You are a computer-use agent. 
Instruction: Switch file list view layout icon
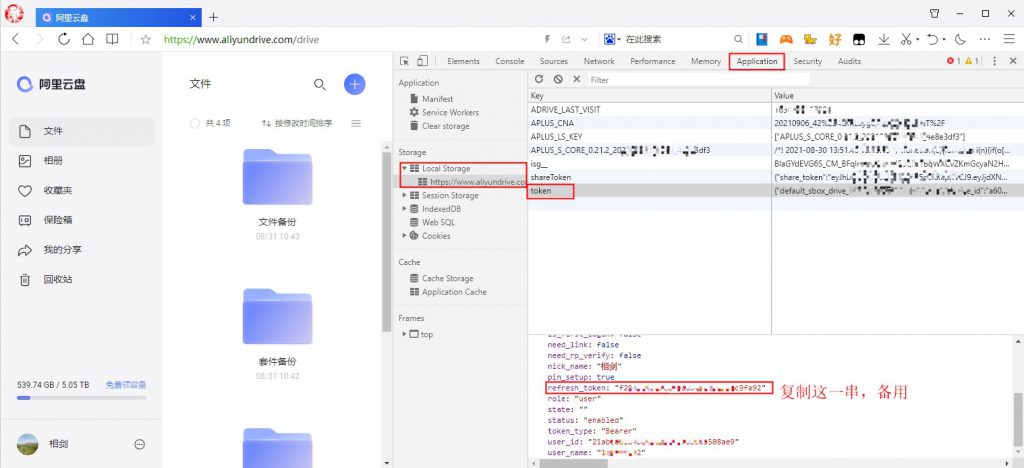356,123
